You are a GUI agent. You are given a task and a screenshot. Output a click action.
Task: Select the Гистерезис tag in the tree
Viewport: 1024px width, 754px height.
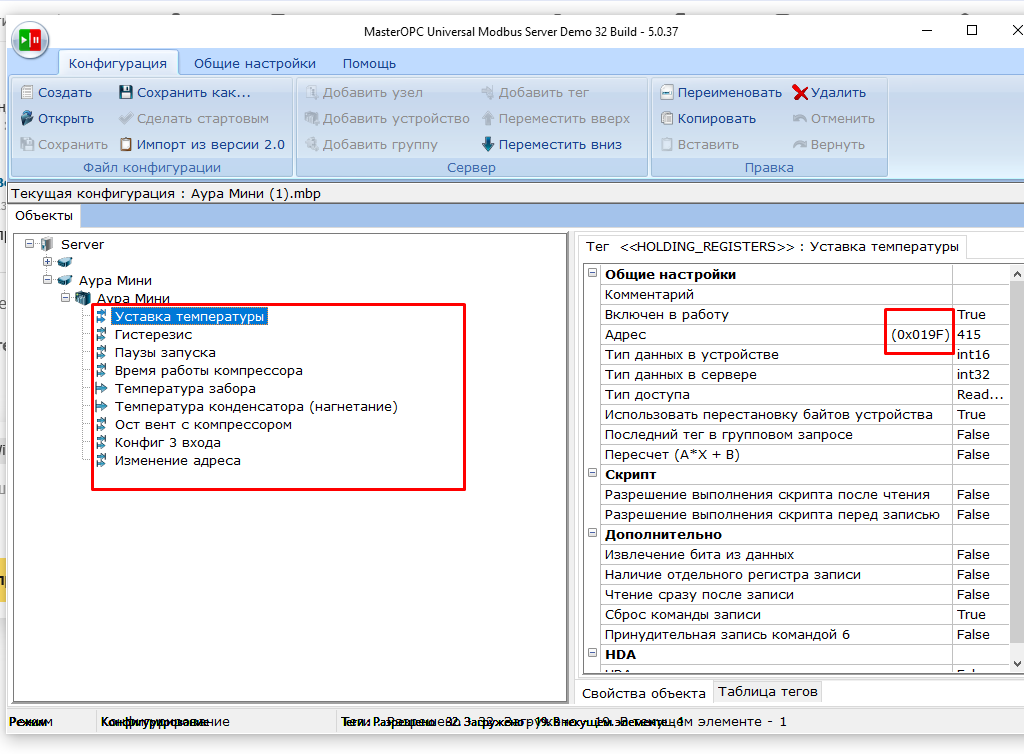[x=153, y=334]
